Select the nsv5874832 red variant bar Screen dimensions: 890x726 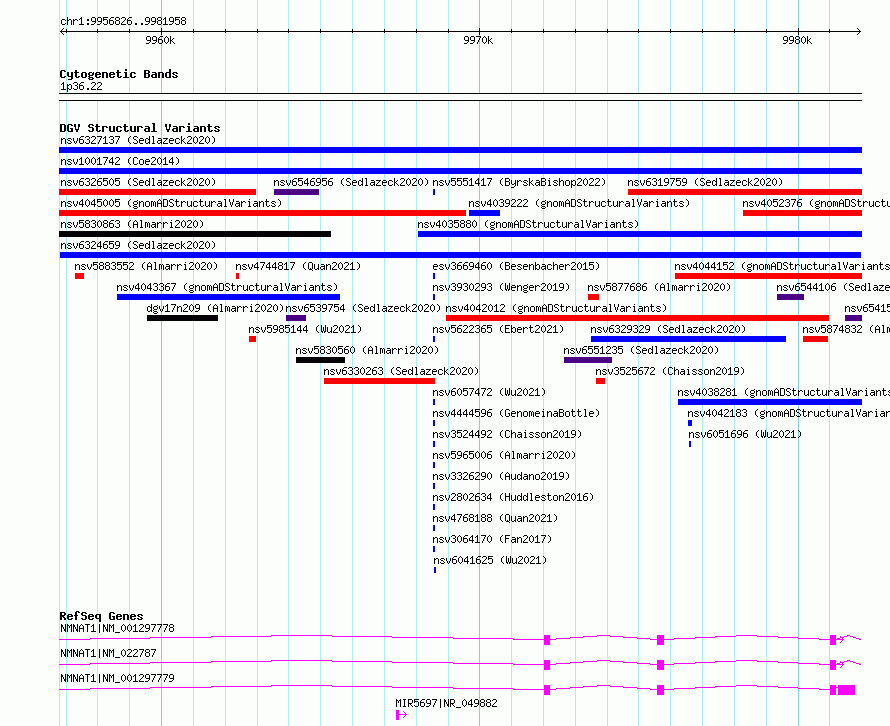[x=815, y=339]
